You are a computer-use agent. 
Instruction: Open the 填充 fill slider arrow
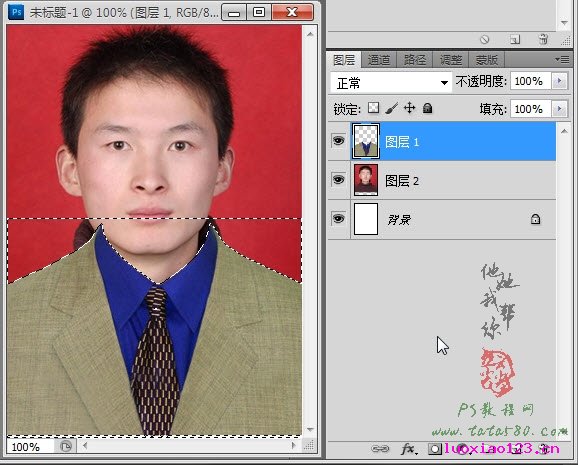(x=559, y=109)
